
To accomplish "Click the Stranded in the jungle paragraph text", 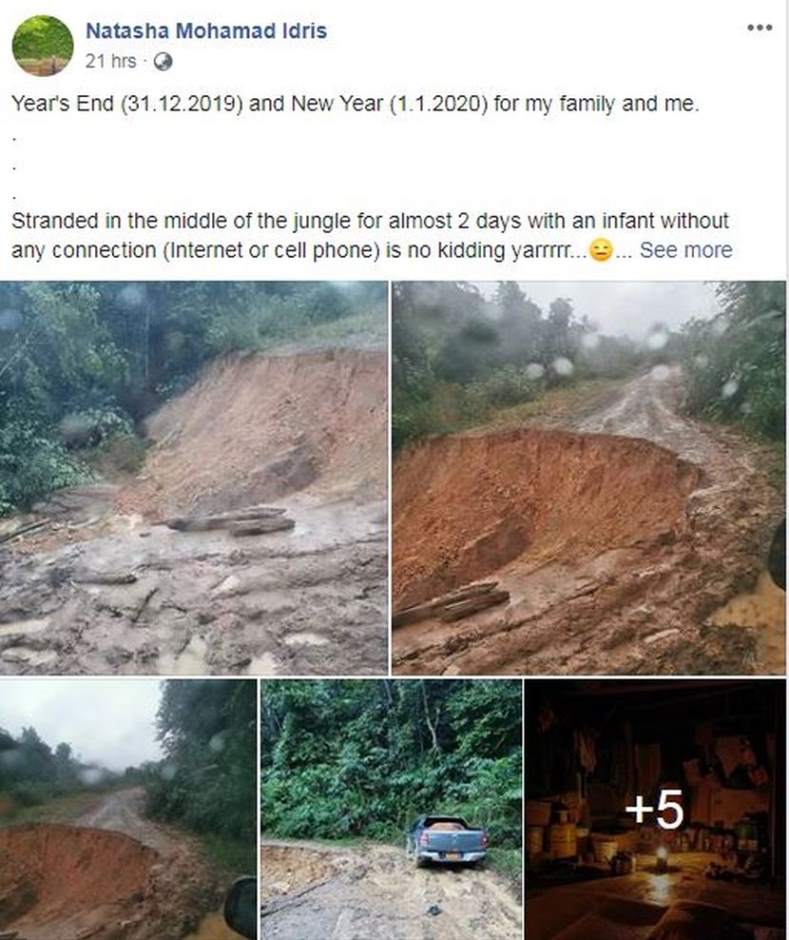I will pos(372,235).
